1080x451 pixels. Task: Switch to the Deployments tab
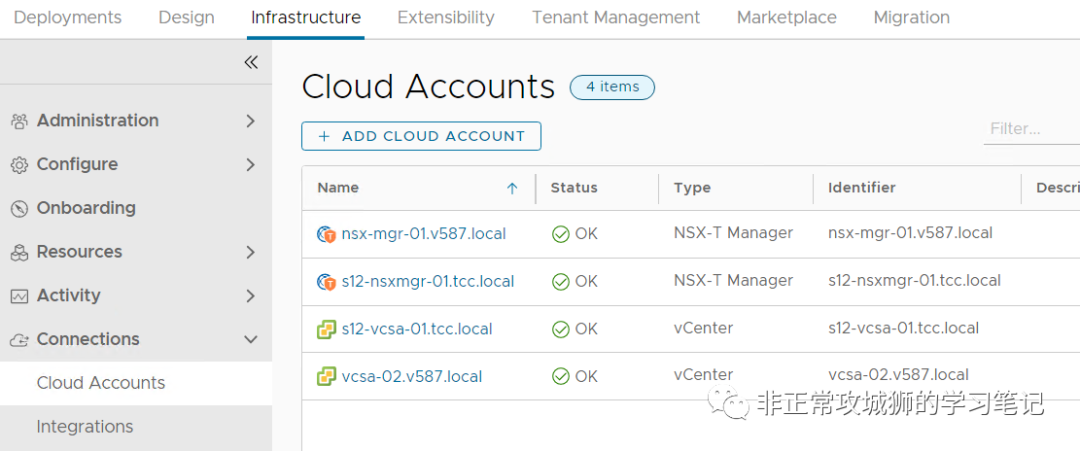click(68, 17)
